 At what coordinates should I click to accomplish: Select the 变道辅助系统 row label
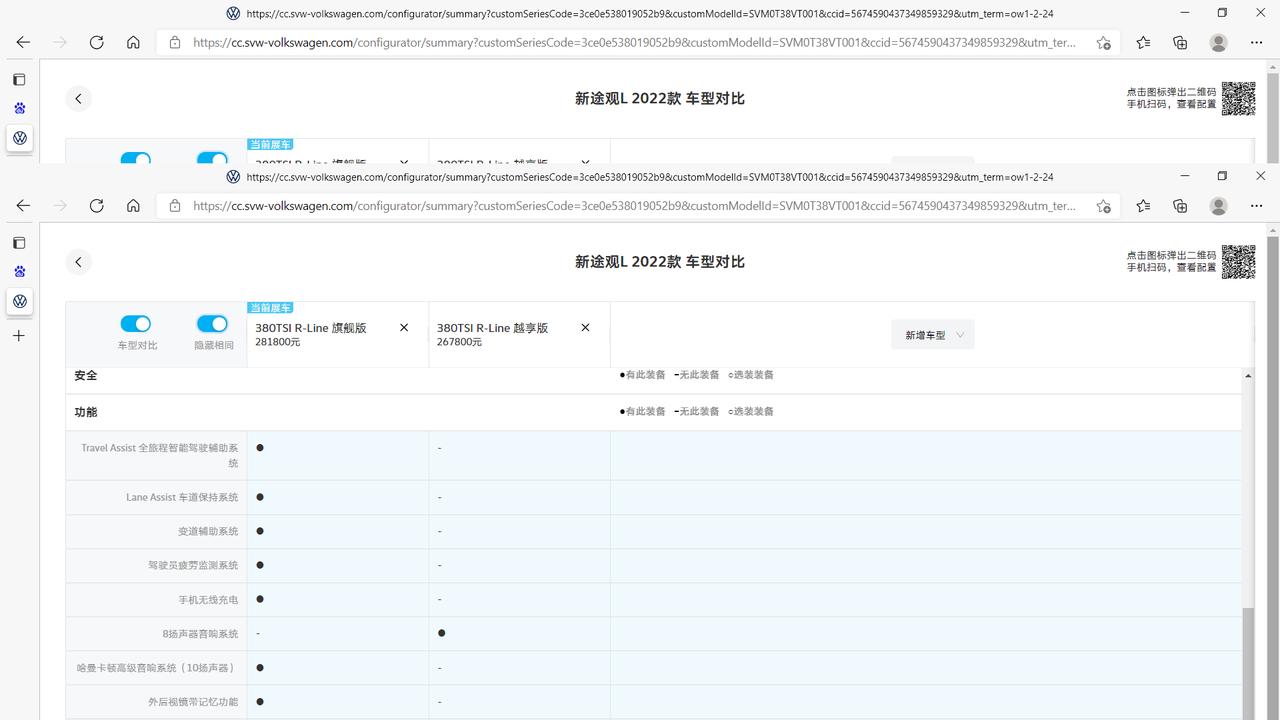click(x=208, y=531)
